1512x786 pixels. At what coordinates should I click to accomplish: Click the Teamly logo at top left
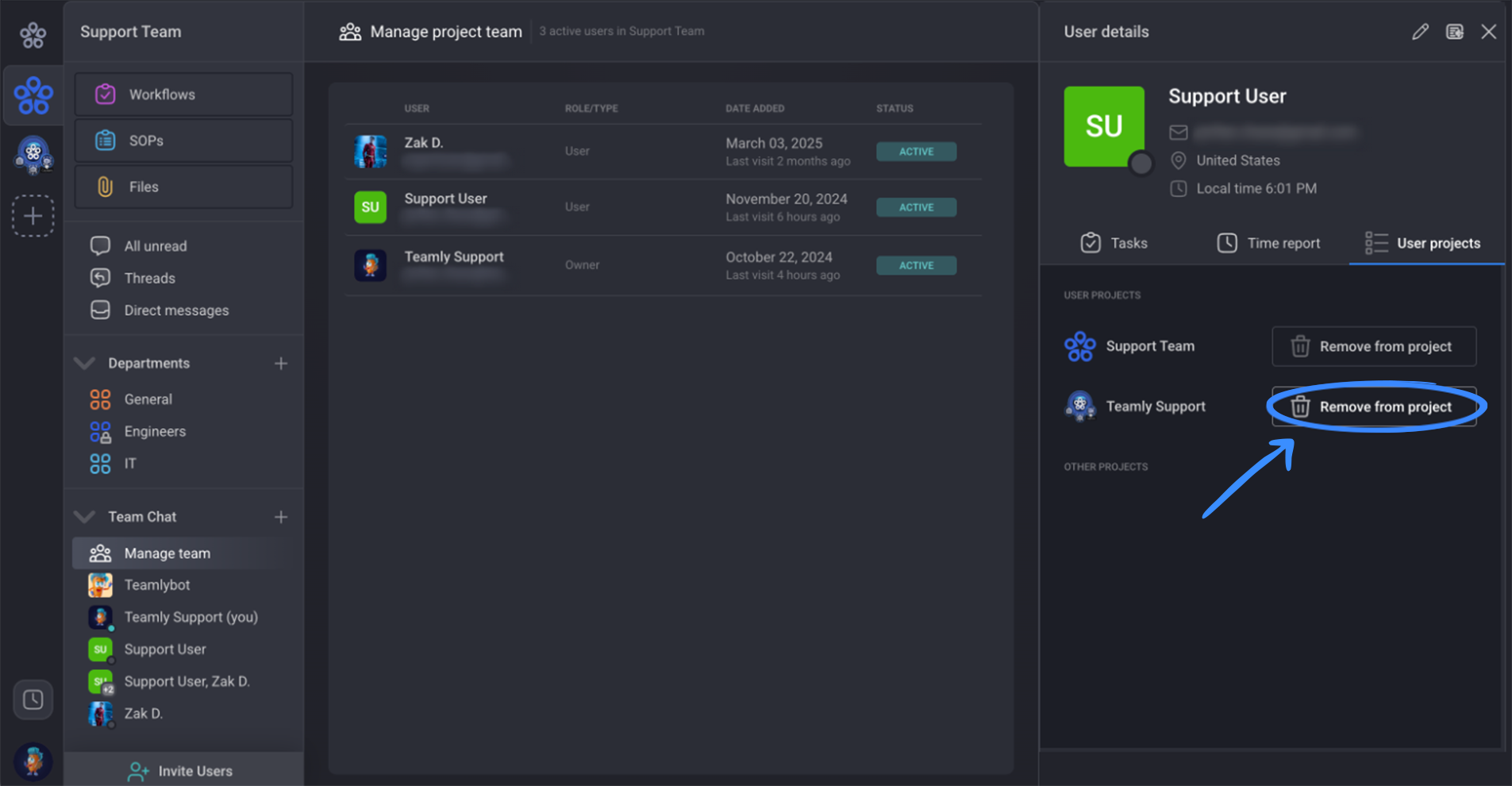tap(33, 34)
